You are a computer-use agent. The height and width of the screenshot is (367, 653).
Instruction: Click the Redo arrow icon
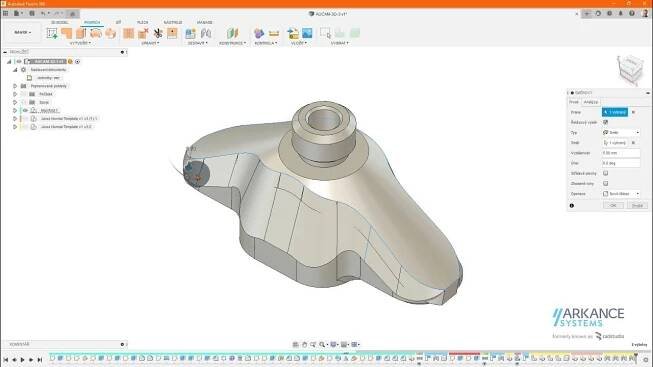pos(57,13)
